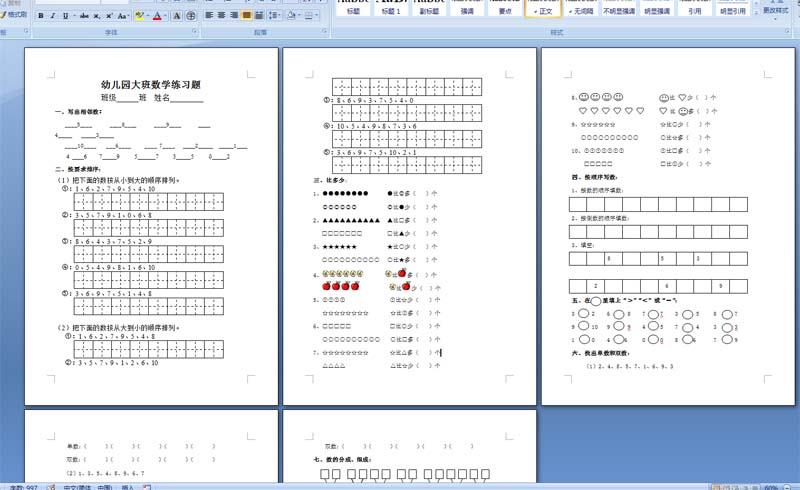Switch to Print Layout view
This screenshot has width=800, height=490.
(716, 487)
